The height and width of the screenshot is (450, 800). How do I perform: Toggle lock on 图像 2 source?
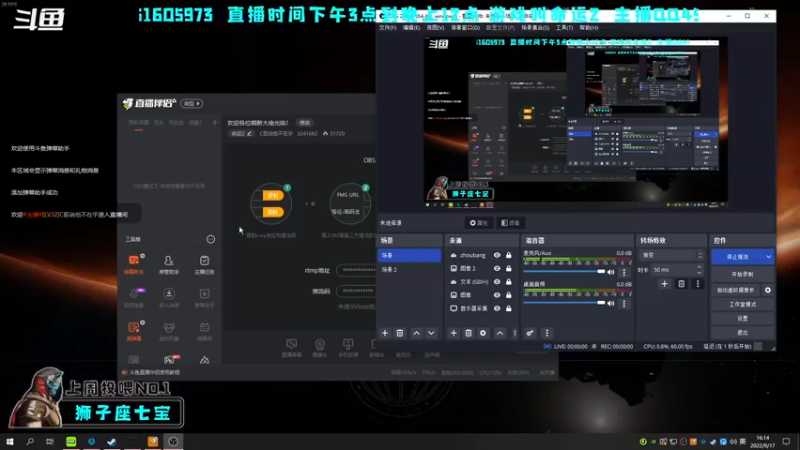509,268
